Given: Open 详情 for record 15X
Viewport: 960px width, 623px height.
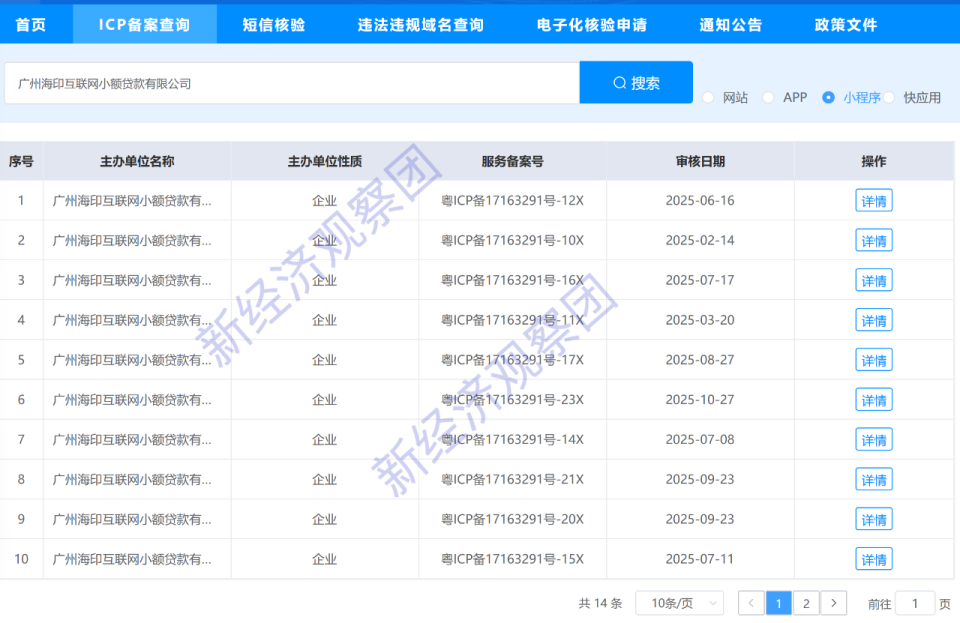Looking at the screenshot, I should click(874, 559).
